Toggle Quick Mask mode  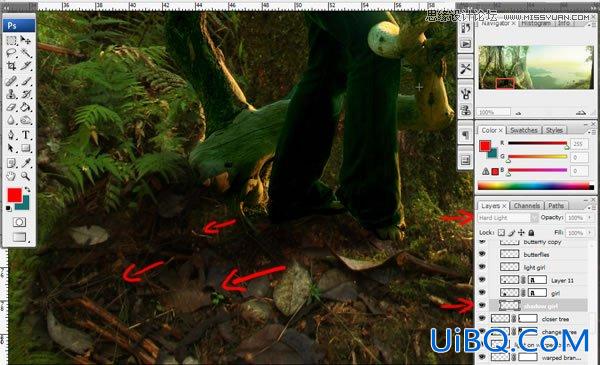coord(20,222)
